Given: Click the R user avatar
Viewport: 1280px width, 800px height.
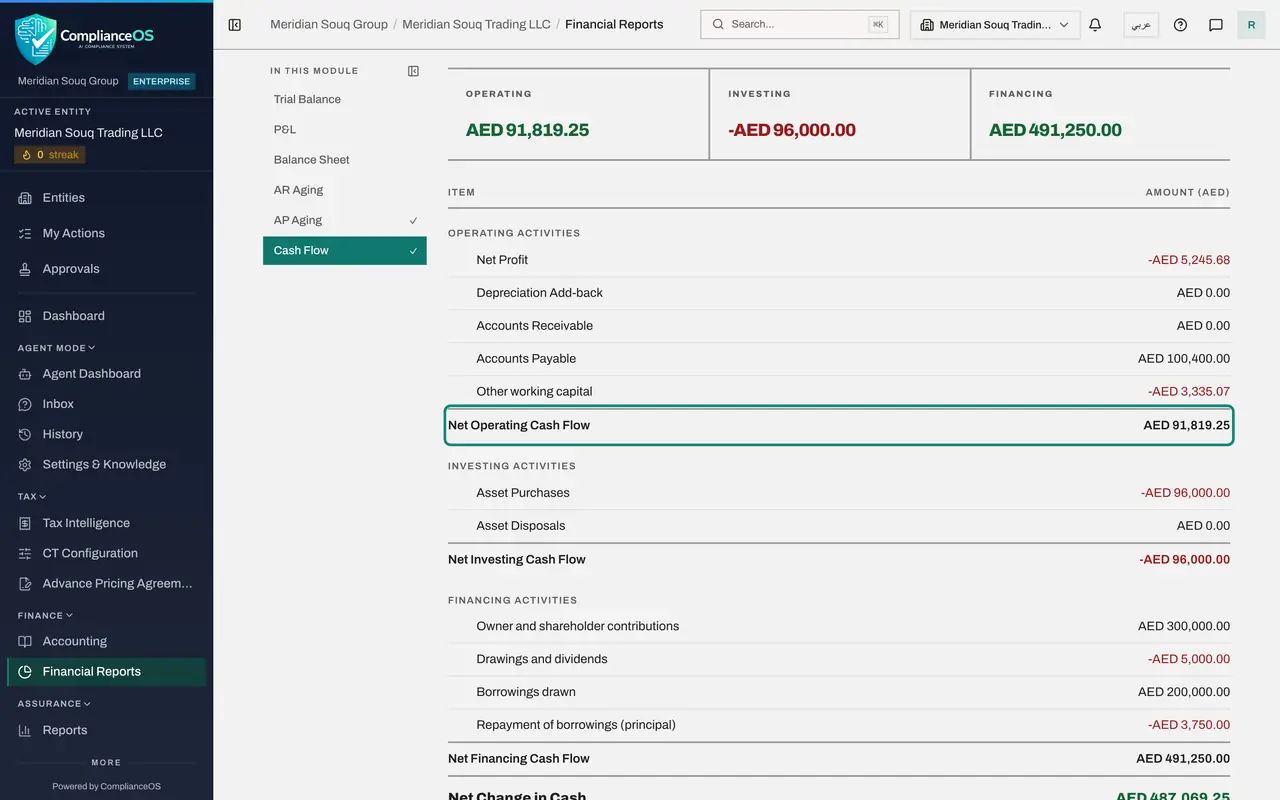Looking at the screenshot, I should click(x=1251, y=25).
